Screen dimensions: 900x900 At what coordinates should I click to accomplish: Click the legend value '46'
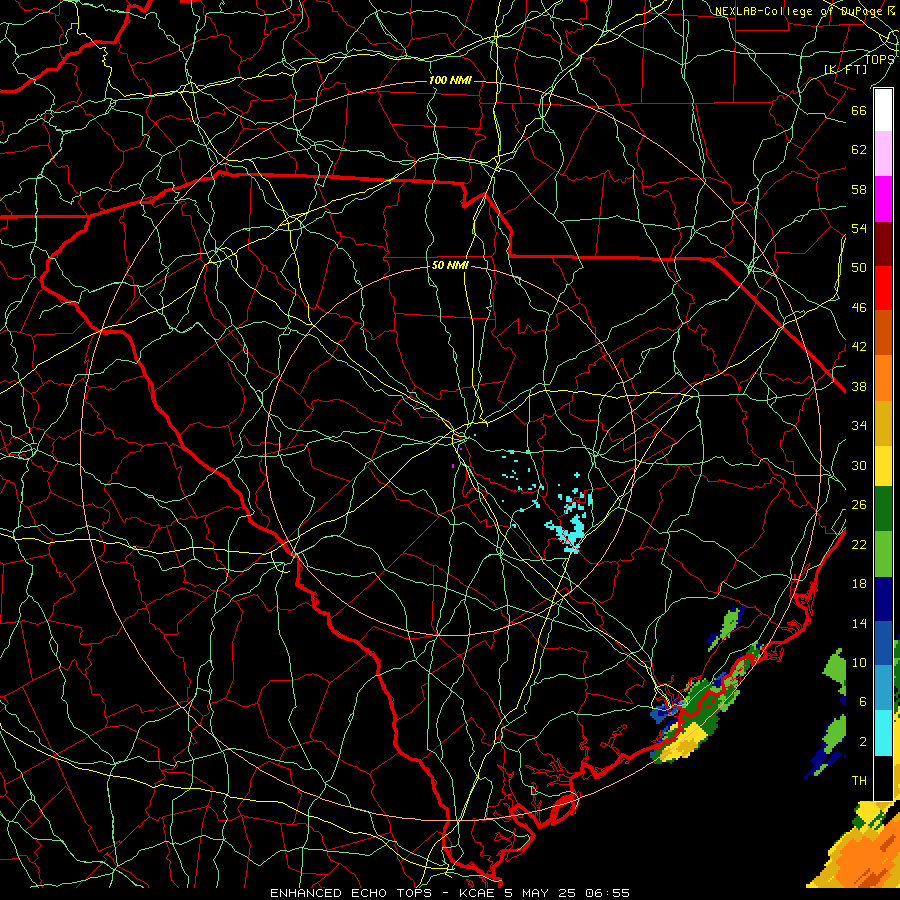[x=859, y=308]
